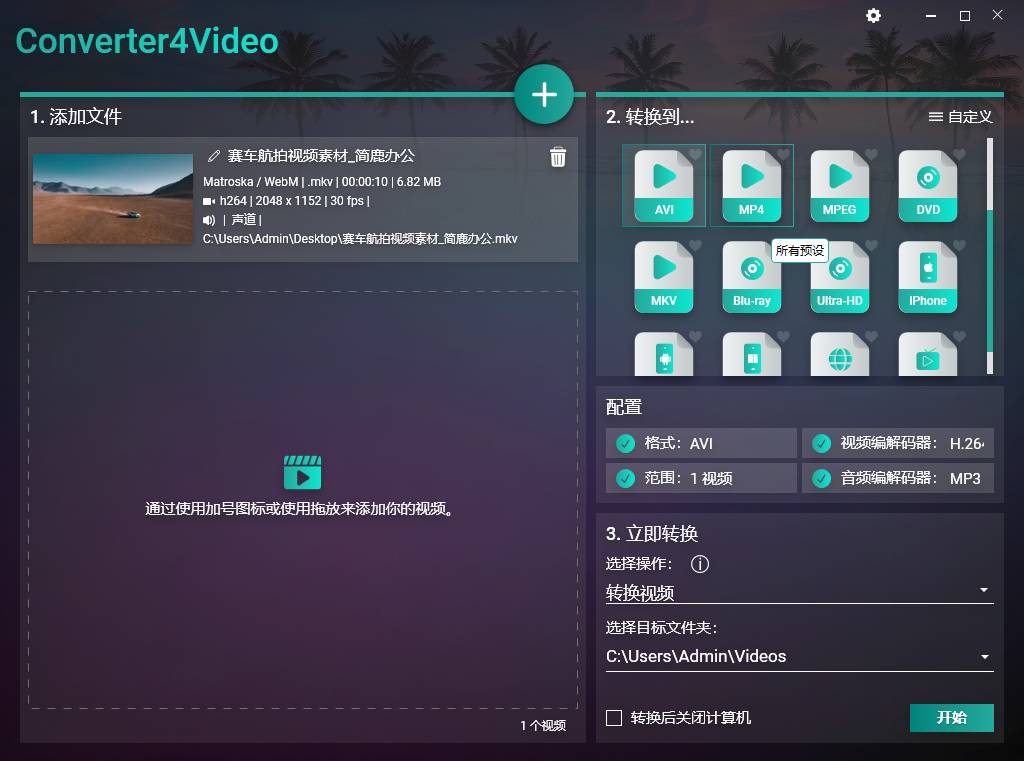Pick the DVD format preset
1024x761 pixels.
point(927,185)
